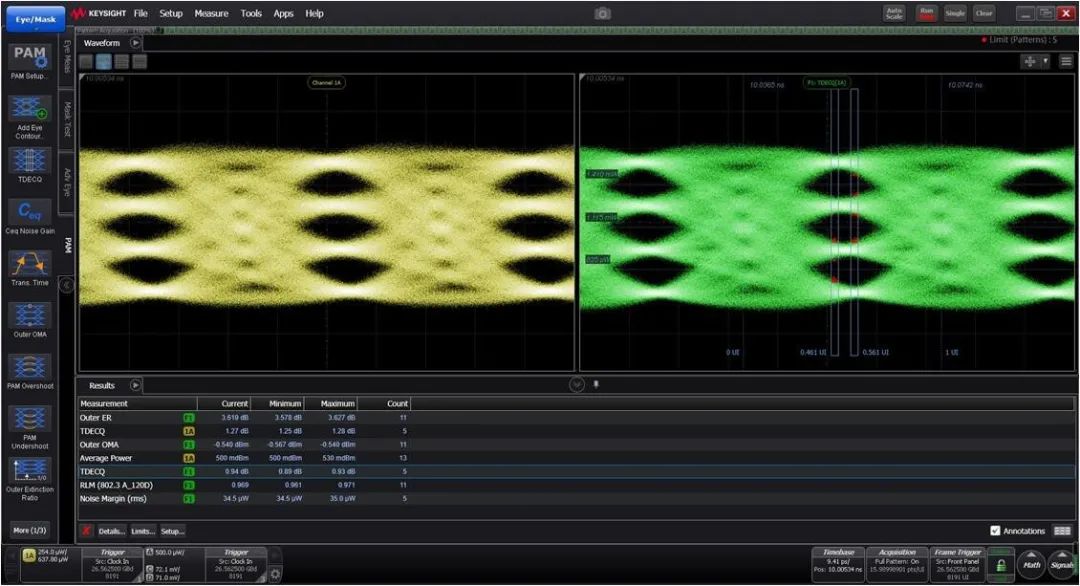1080x586 pixels.
Task: Toggle the Annotations checkbox
Action: [994, 531]
